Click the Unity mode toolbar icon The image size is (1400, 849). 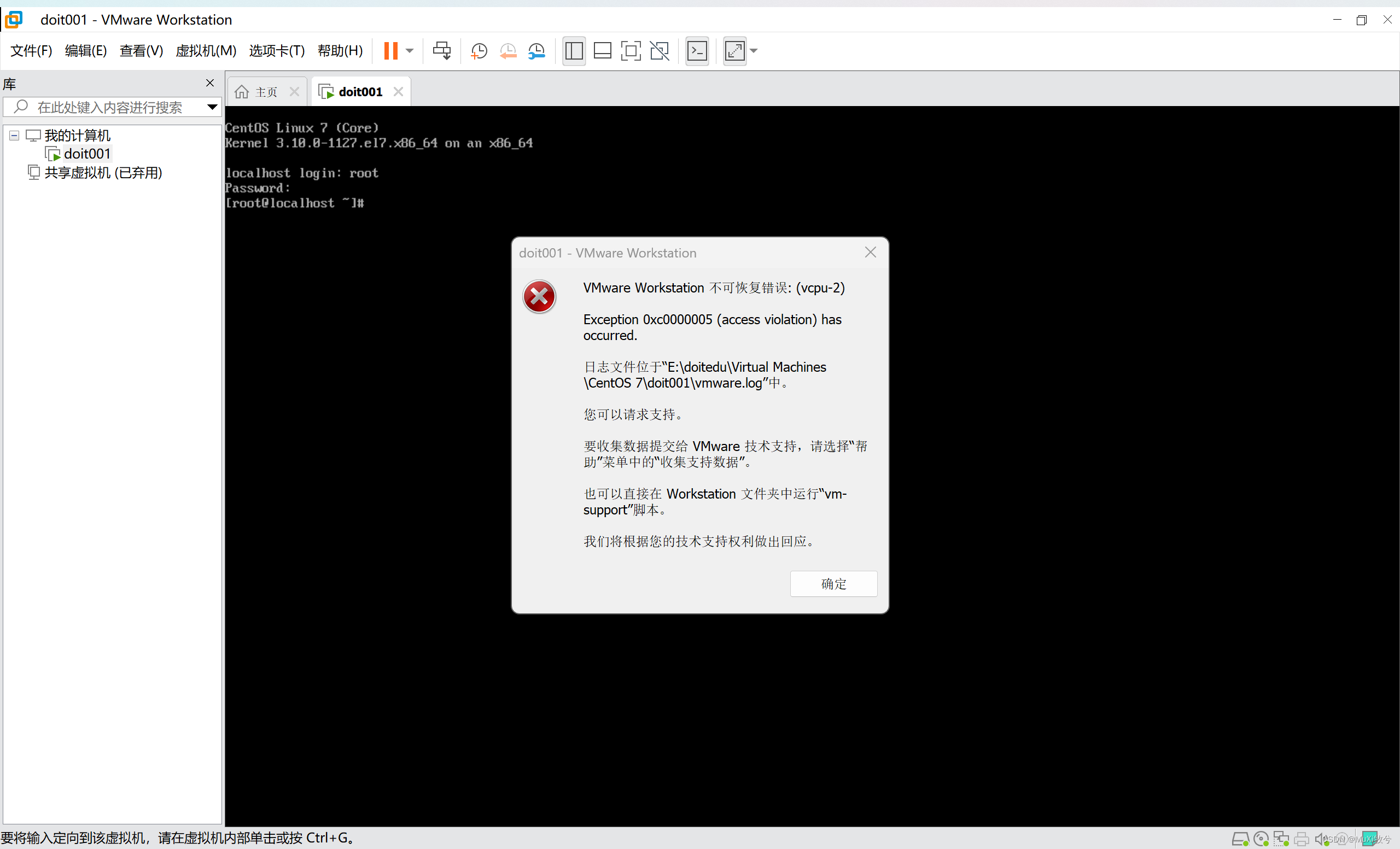pos(659,50)
